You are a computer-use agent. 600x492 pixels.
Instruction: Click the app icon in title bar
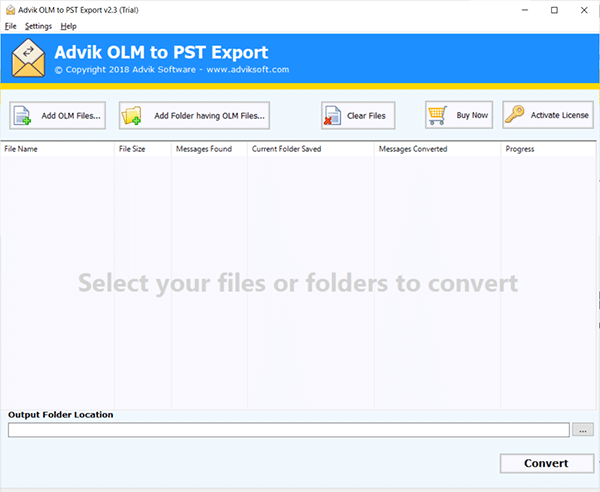click(x=10, y=10)
